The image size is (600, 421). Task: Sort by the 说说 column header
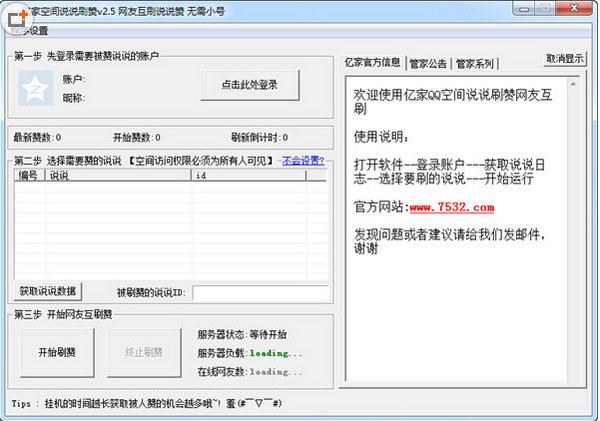click(x=118, y=175)
